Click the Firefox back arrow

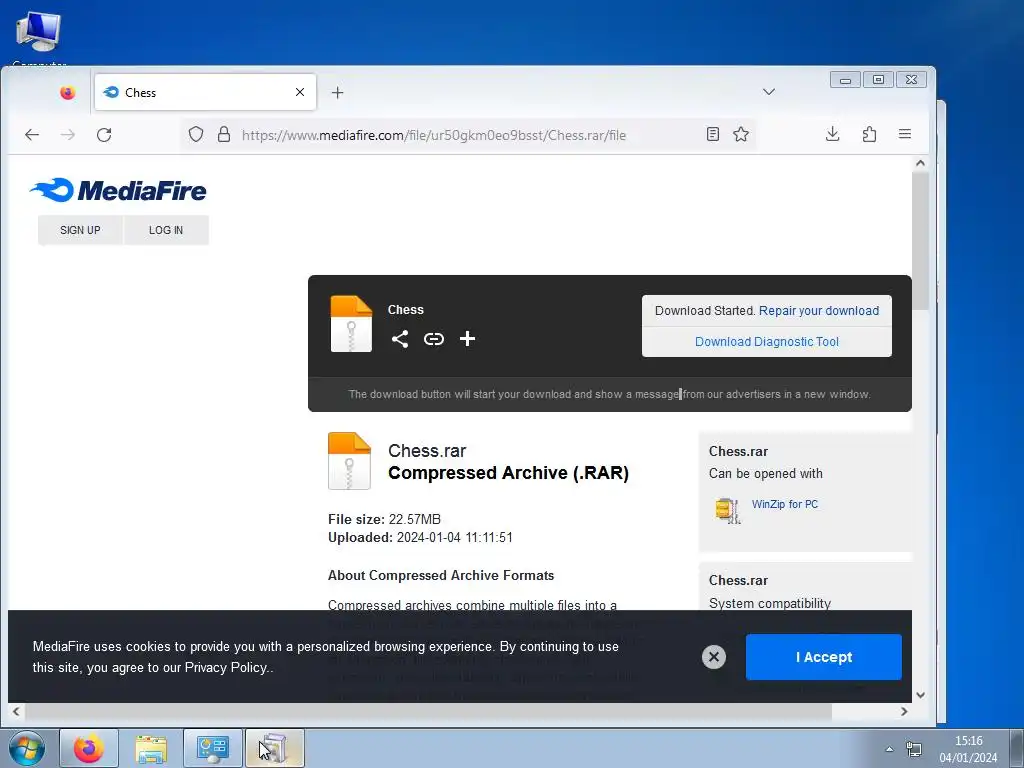(32, 135)
